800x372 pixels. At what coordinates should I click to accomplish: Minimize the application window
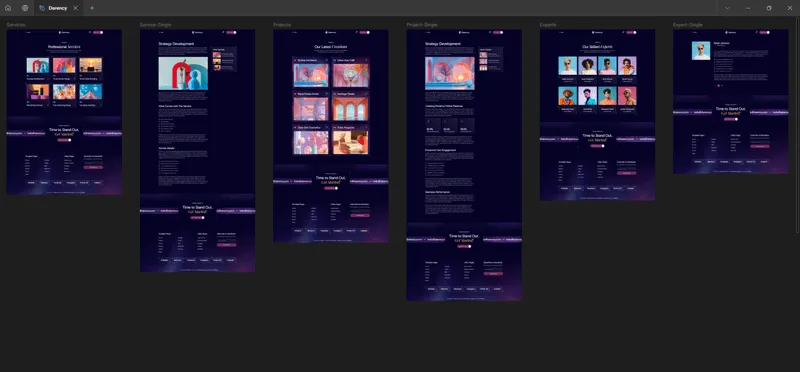(748, 8)
